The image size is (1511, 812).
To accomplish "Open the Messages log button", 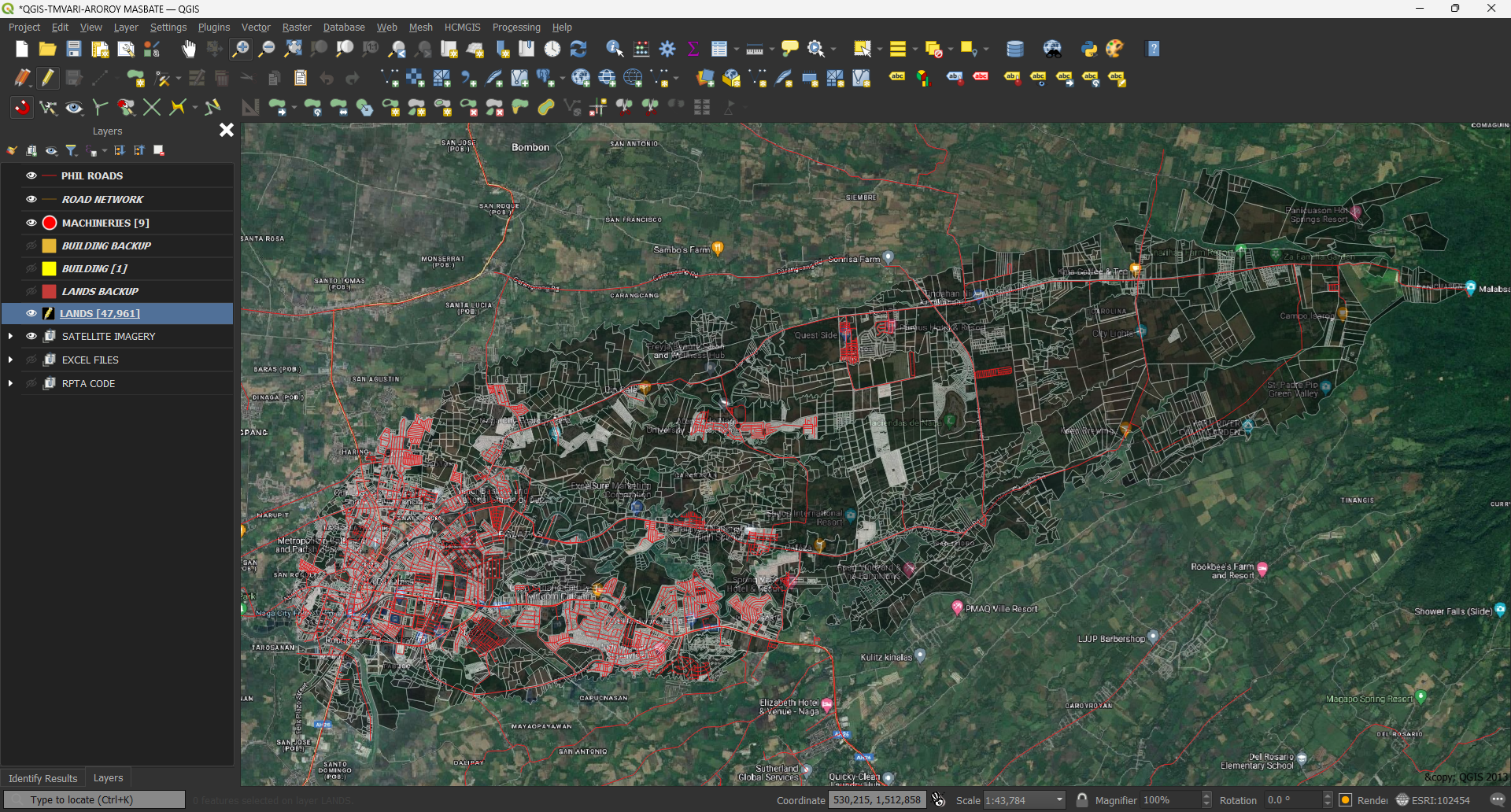I will click(1498, 800).
